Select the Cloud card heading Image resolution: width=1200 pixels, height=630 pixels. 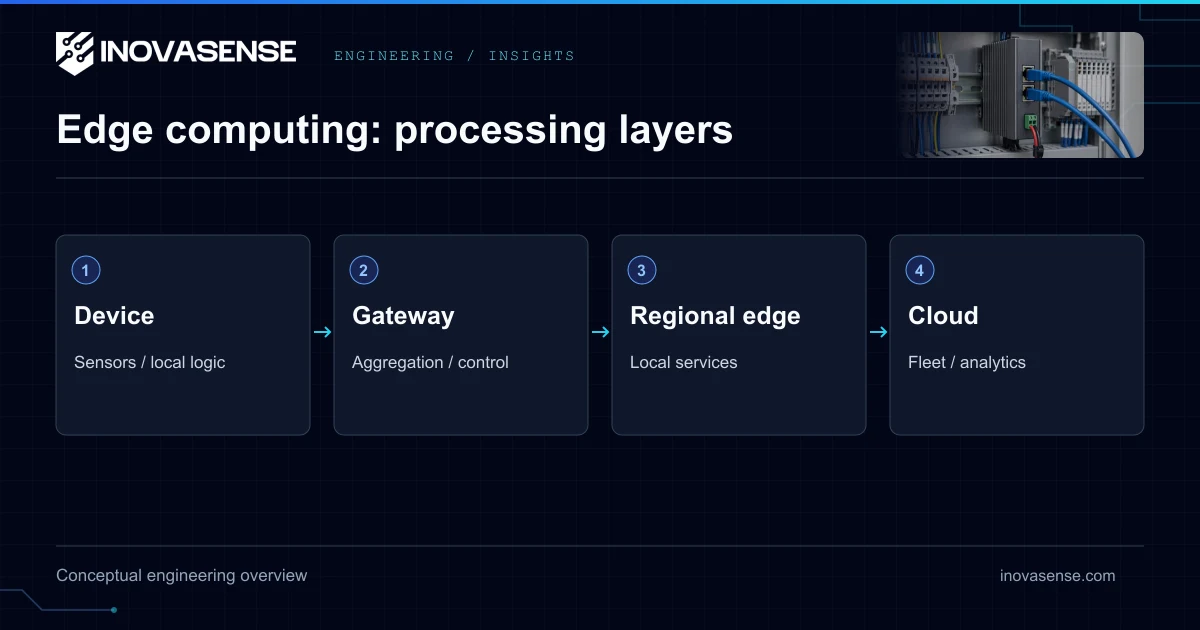pyautogui.click(x=943, y=316)
